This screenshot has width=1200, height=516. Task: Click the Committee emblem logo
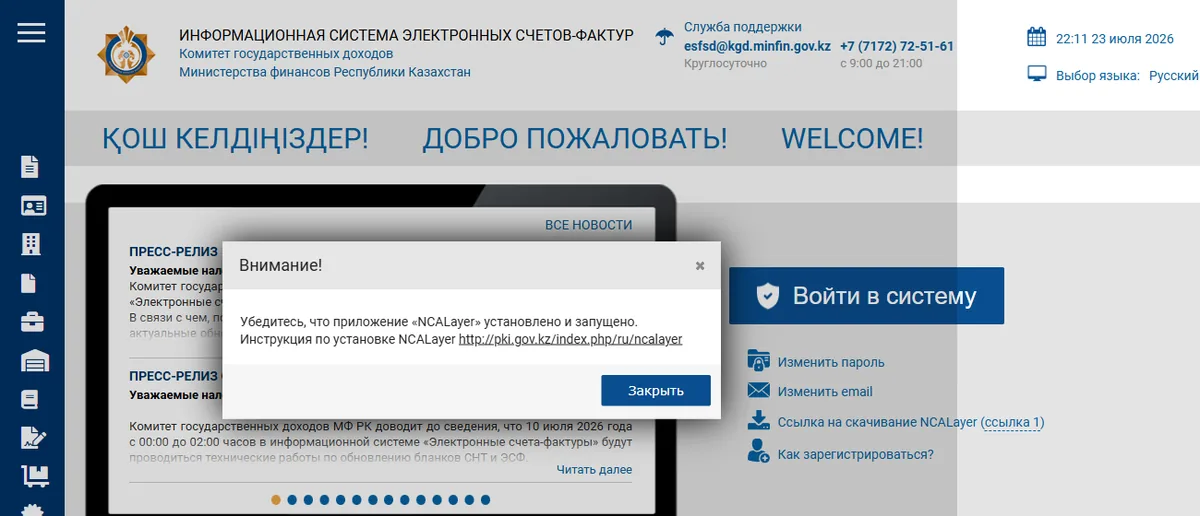point(126,54)
